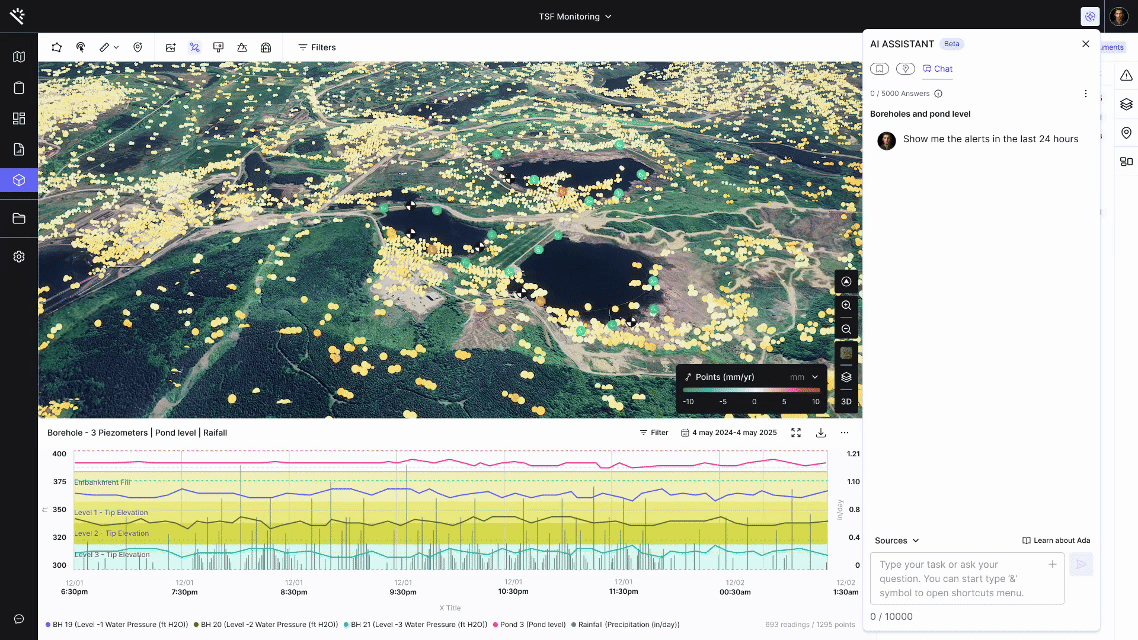Viewport: 1138px width, 640px height.
Task: Click the app logo at top left
Action: pos(17,16)
